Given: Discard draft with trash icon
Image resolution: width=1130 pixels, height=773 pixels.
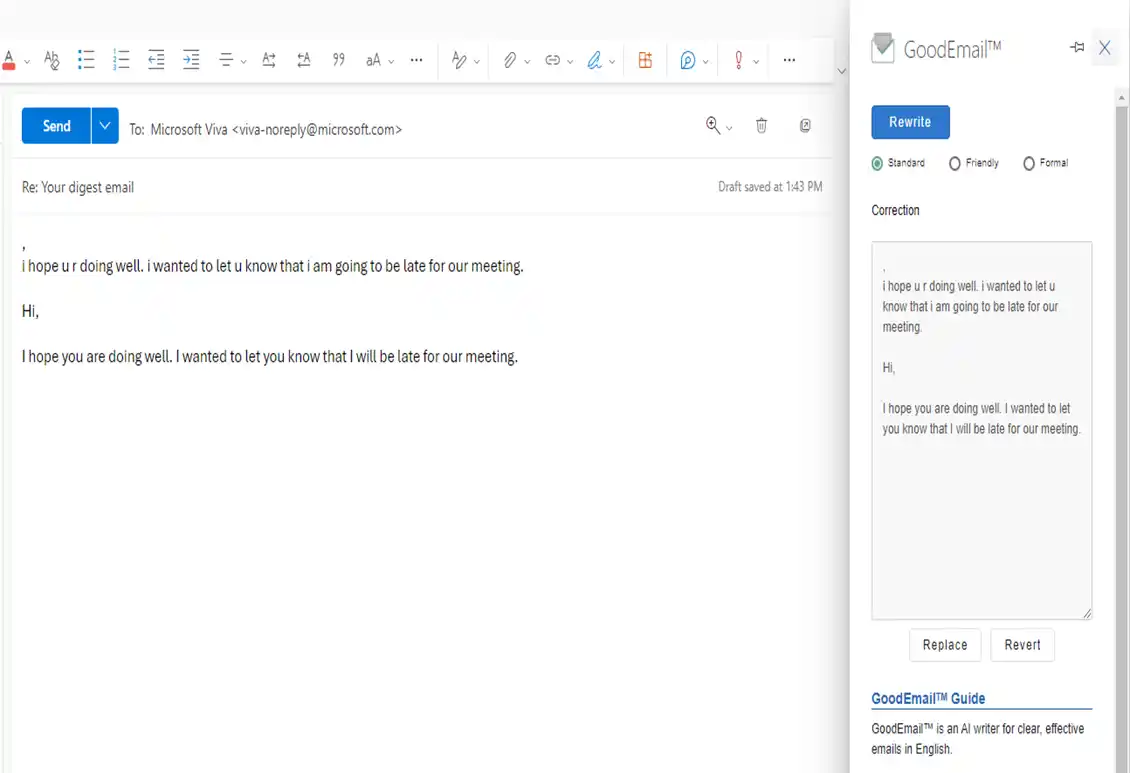Looking at the screenshot, I should [761, 125].
